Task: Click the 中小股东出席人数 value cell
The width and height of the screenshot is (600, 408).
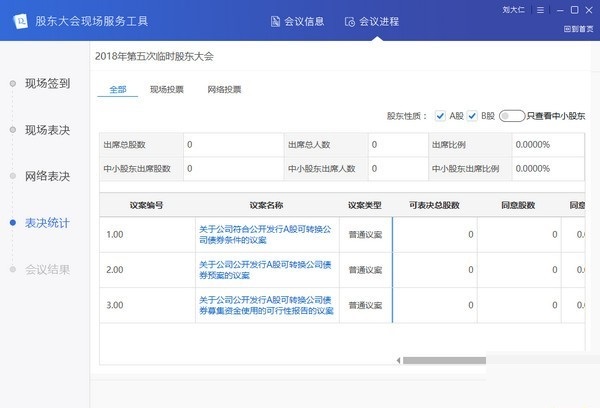Action: point(398,169)
